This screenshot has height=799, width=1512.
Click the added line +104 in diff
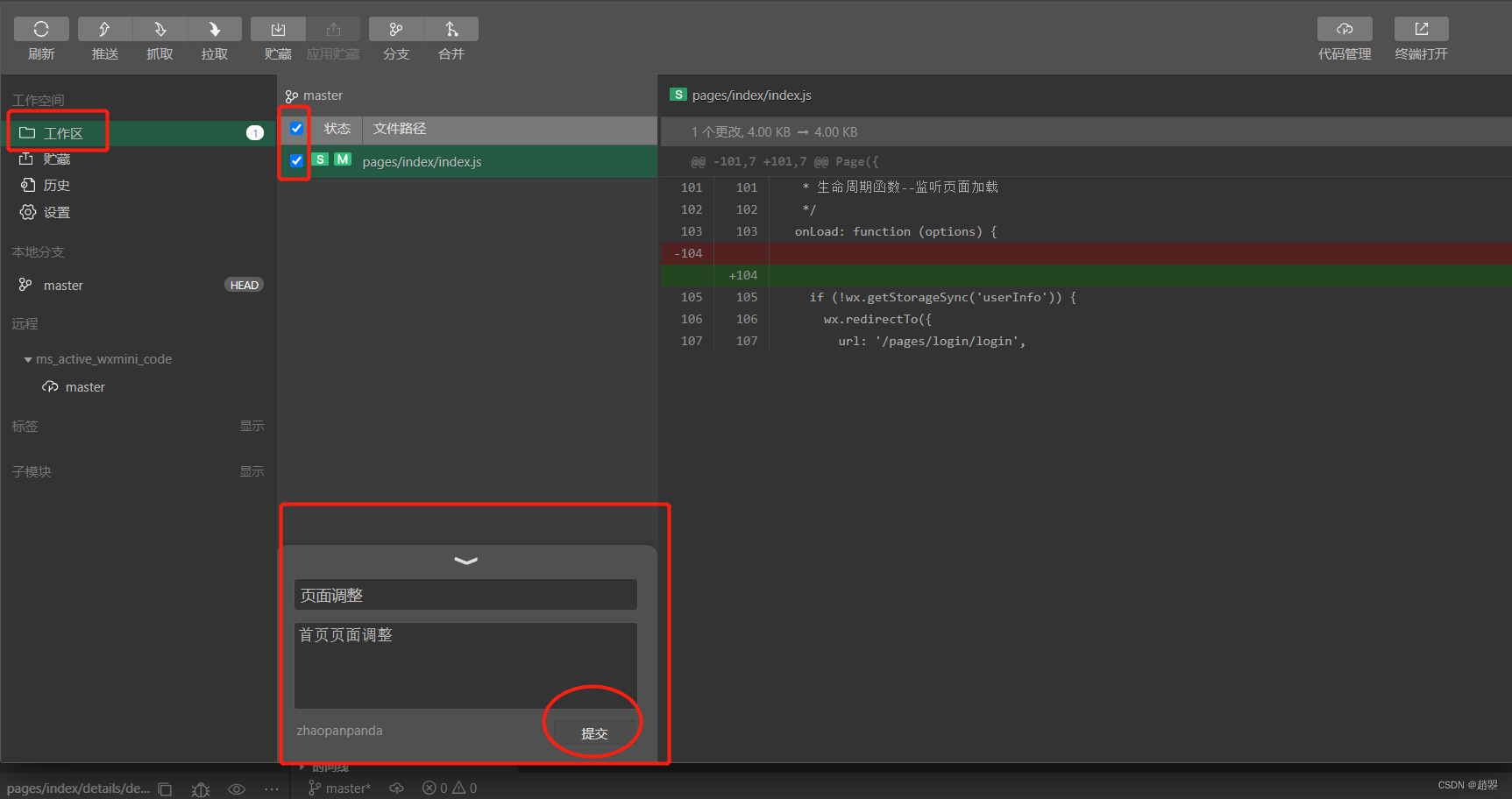[1086, 275]
